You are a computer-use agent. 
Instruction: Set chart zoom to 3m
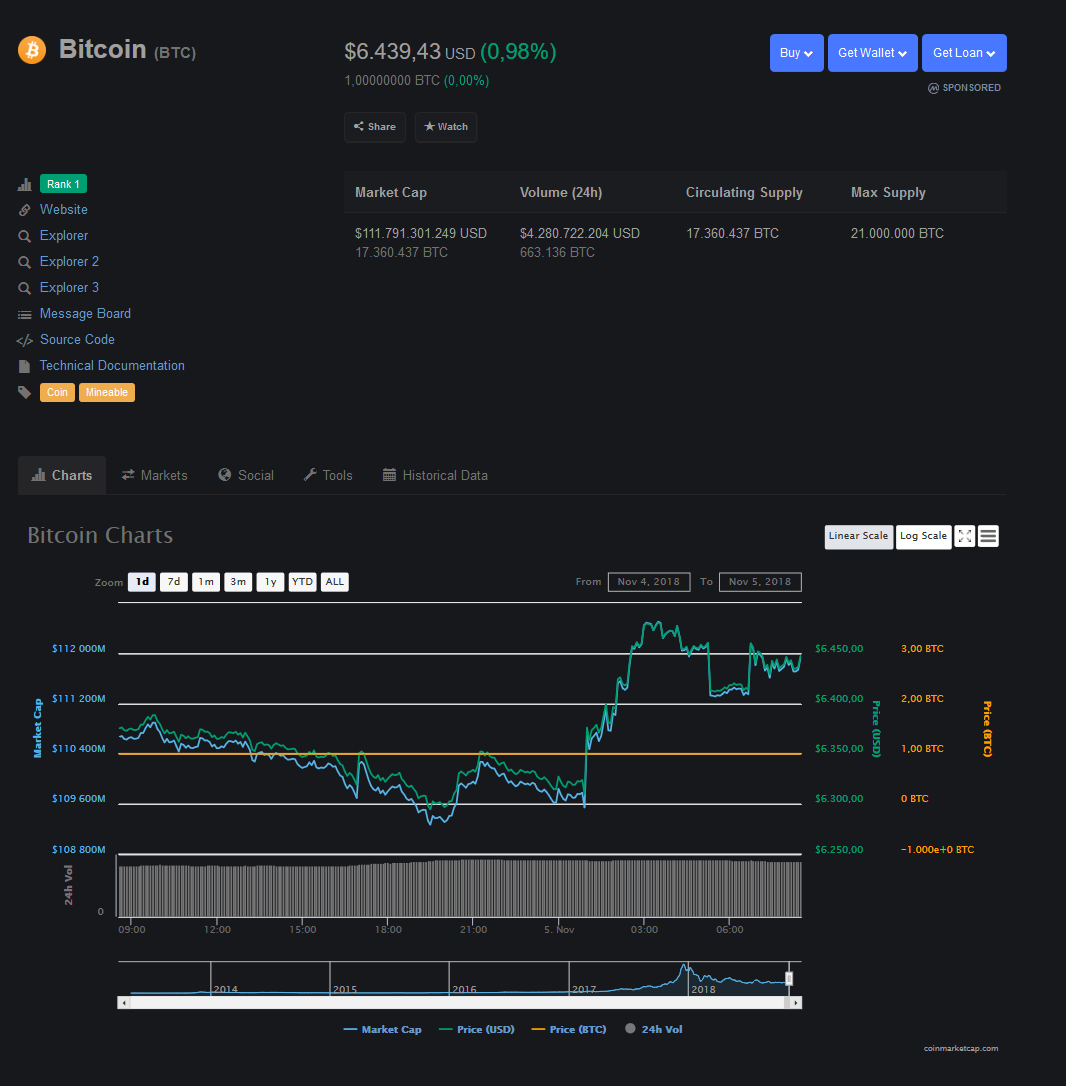coord(238,582)
